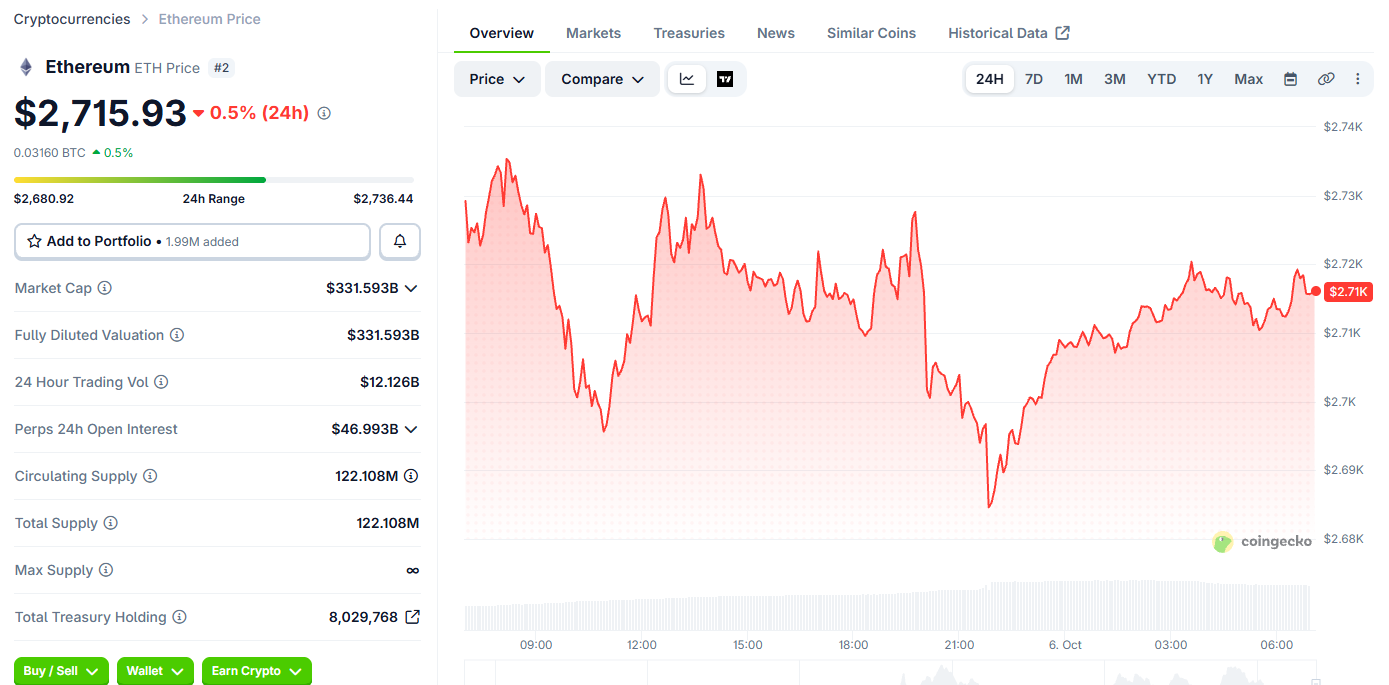
Task: Copy chart link icon
Action: [1326, 79]
